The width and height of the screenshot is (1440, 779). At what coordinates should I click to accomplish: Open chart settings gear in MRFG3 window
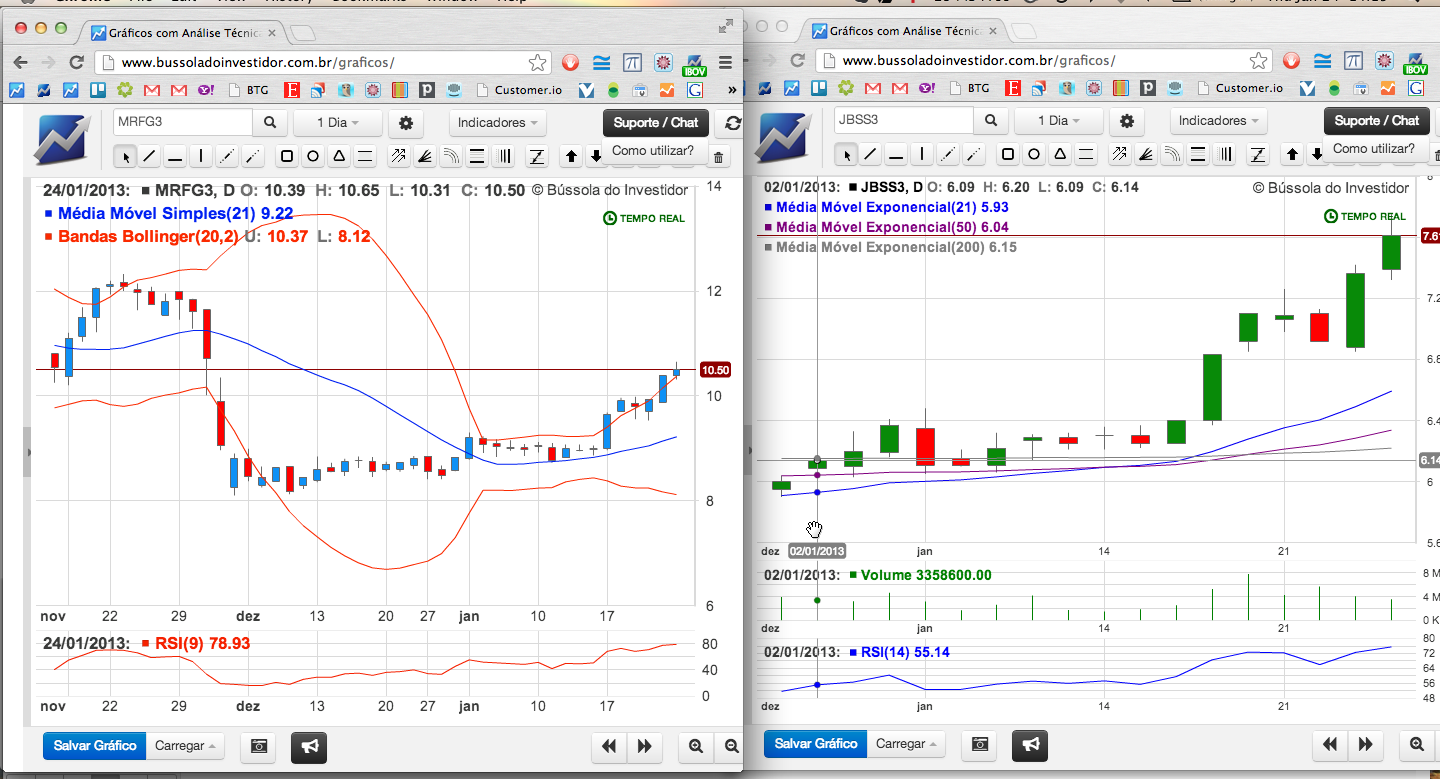(406, 123)
